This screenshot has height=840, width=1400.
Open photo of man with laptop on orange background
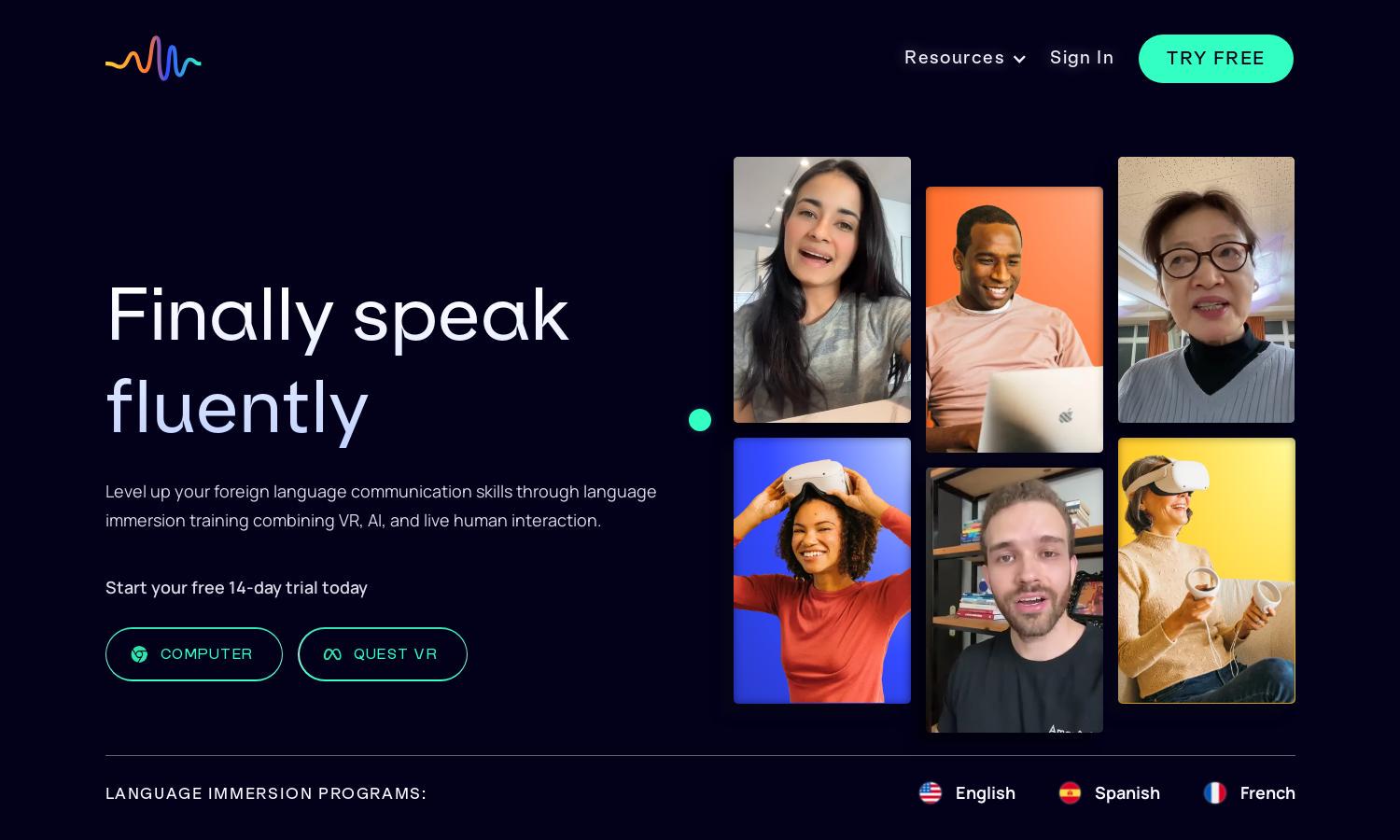[x=1015, y=319]
